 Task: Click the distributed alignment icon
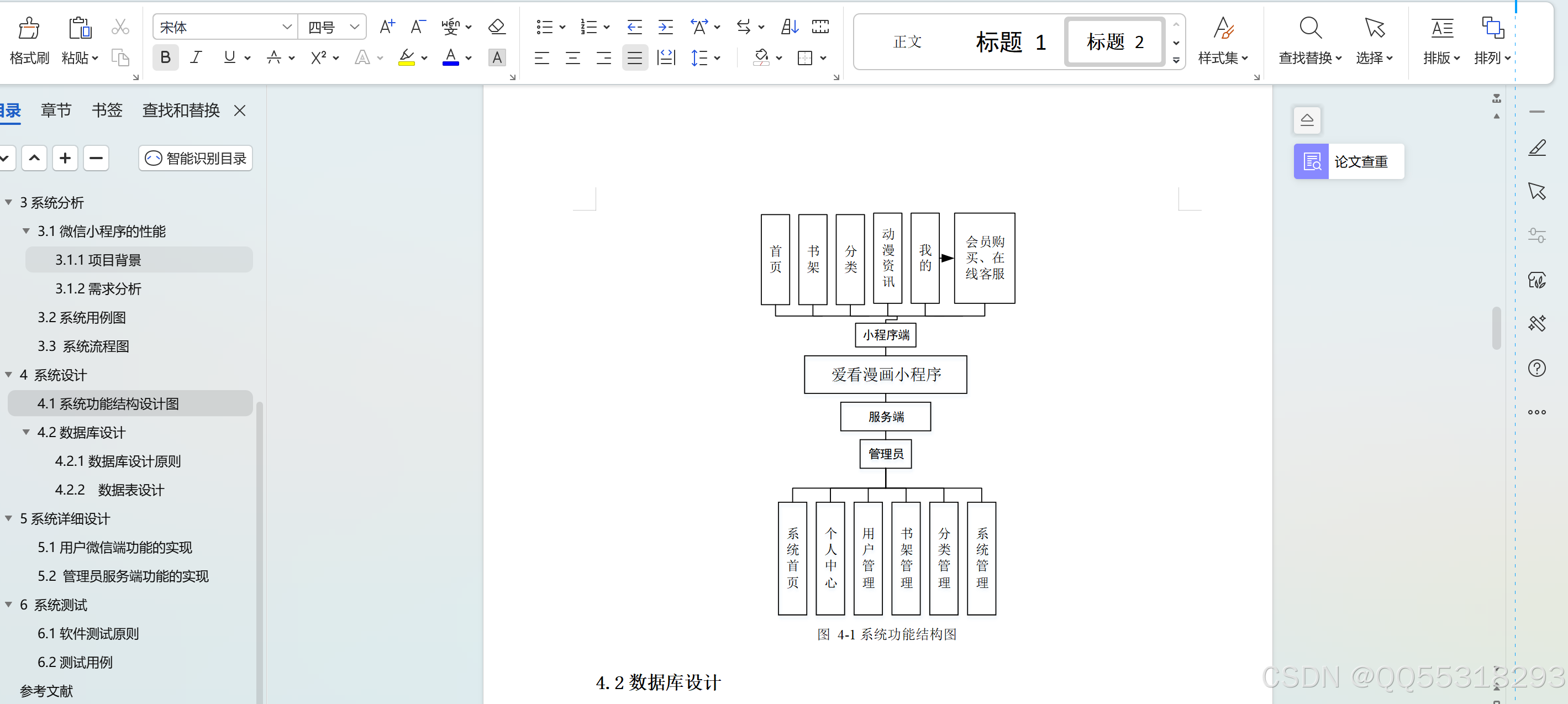[x=666, y=58]
